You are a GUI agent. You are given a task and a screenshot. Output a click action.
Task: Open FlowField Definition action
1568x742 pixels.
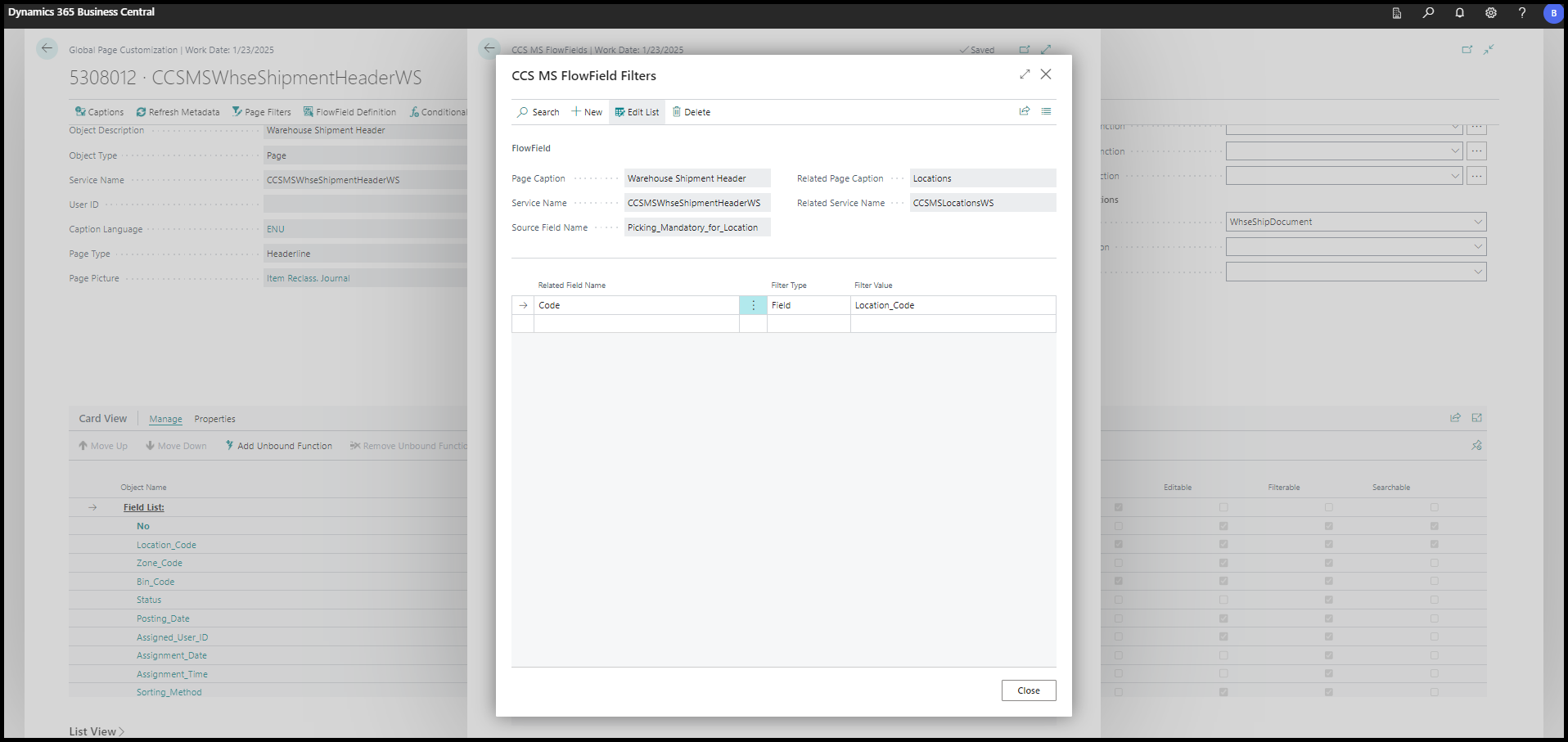click(350, 111)
